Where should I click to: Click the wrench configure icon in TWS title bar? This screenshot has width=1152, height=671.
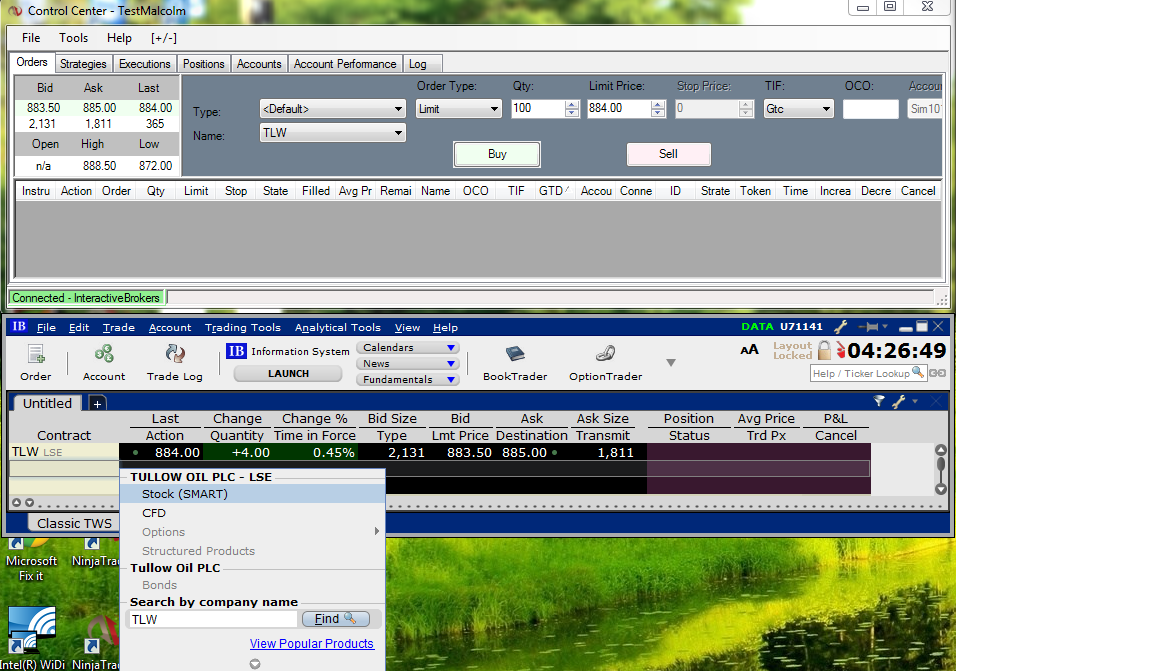click(841, 326)
